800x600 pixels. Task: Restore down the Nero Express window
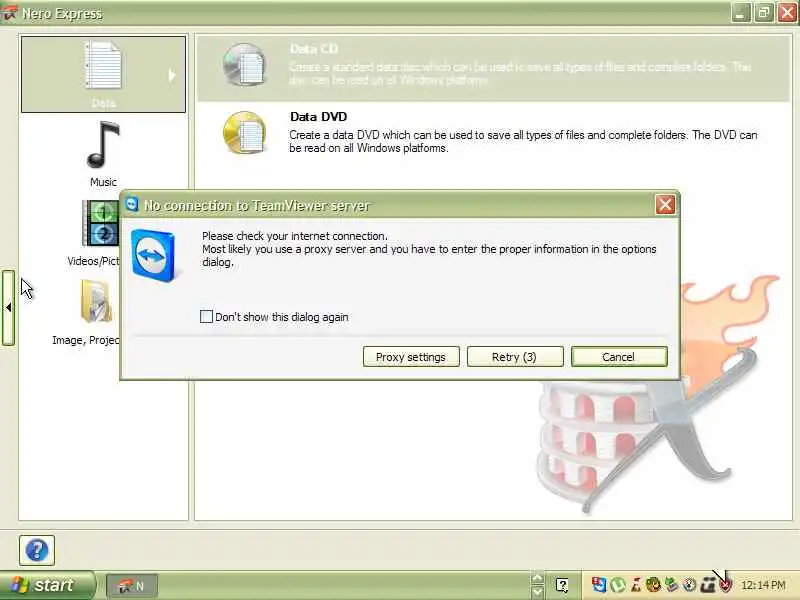(x=763, y=13)
